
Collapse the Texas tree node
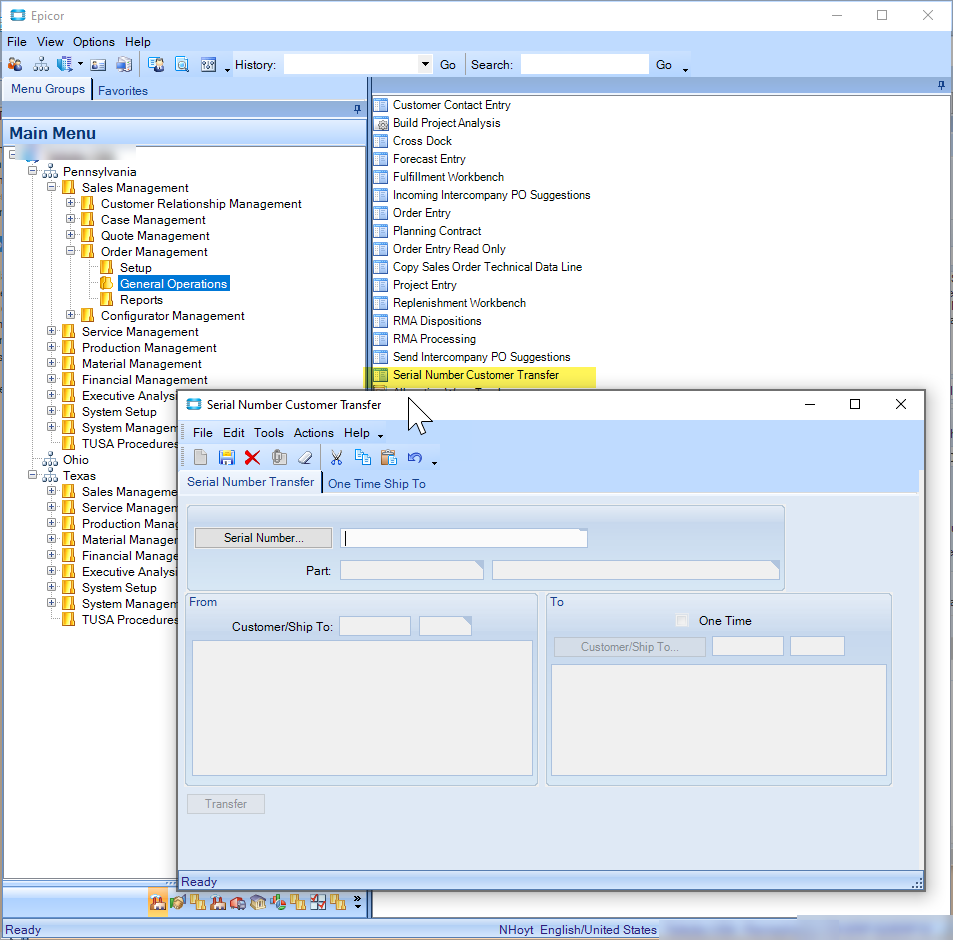click(x=32, y=475)
